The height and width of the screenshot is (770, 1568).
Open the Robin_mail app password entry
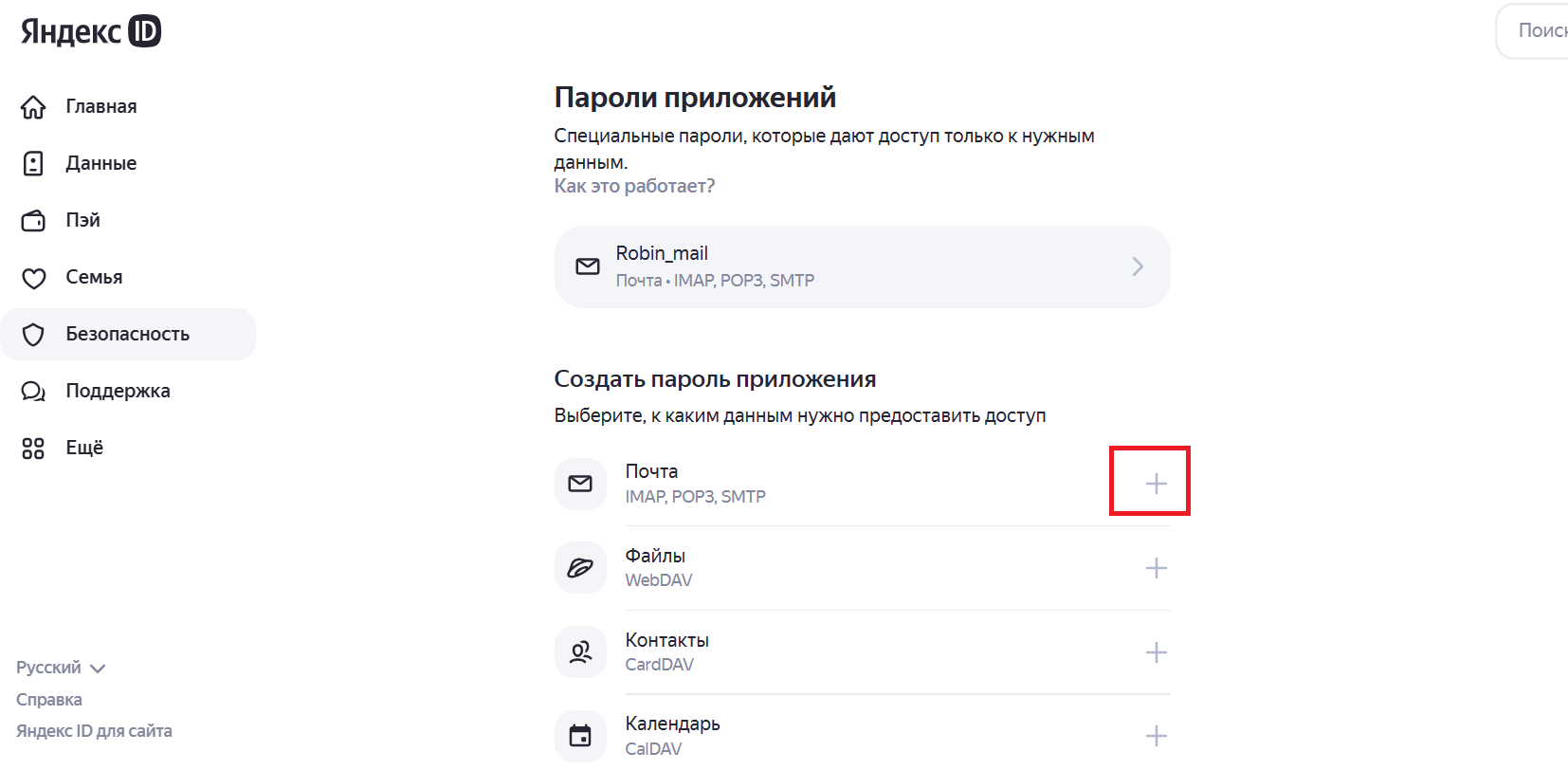[863, 266]
